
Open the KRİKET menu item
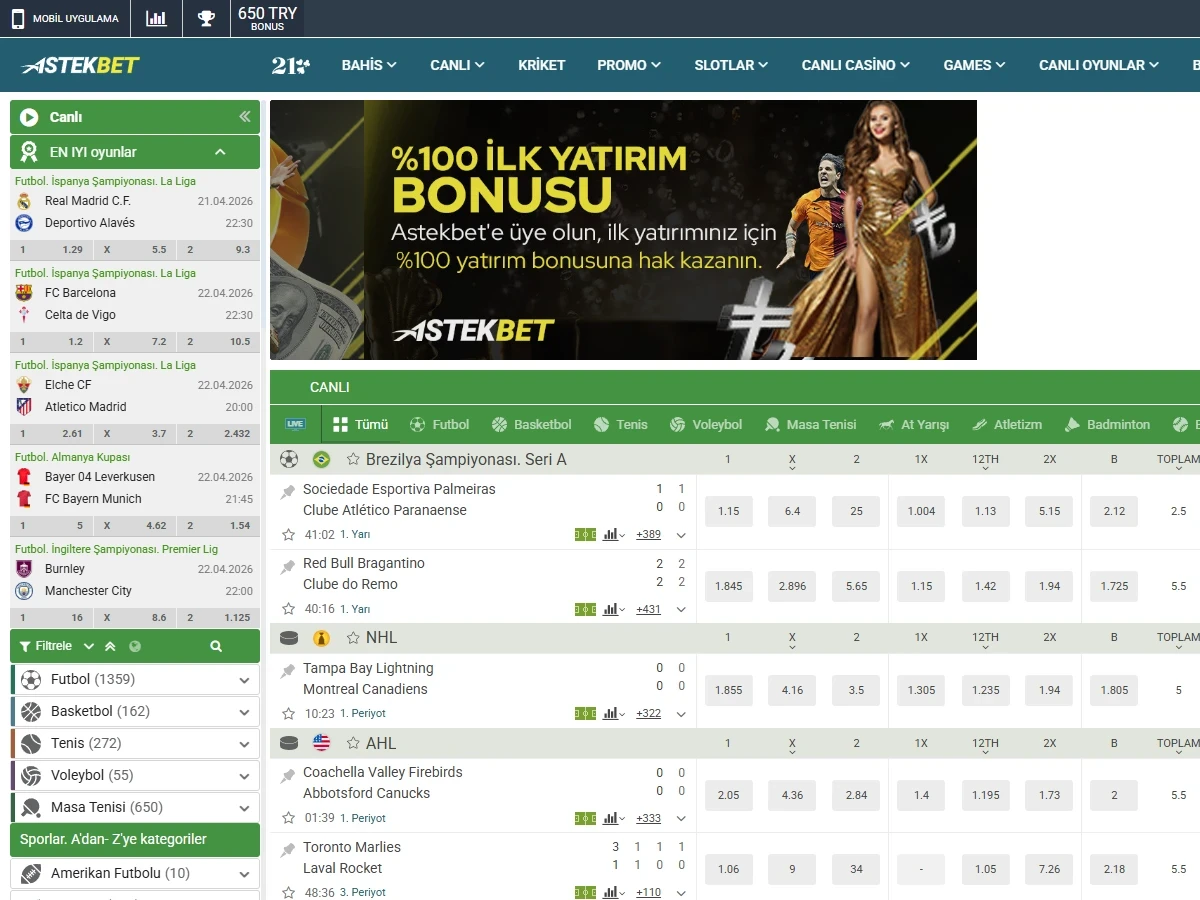[542, 65]
